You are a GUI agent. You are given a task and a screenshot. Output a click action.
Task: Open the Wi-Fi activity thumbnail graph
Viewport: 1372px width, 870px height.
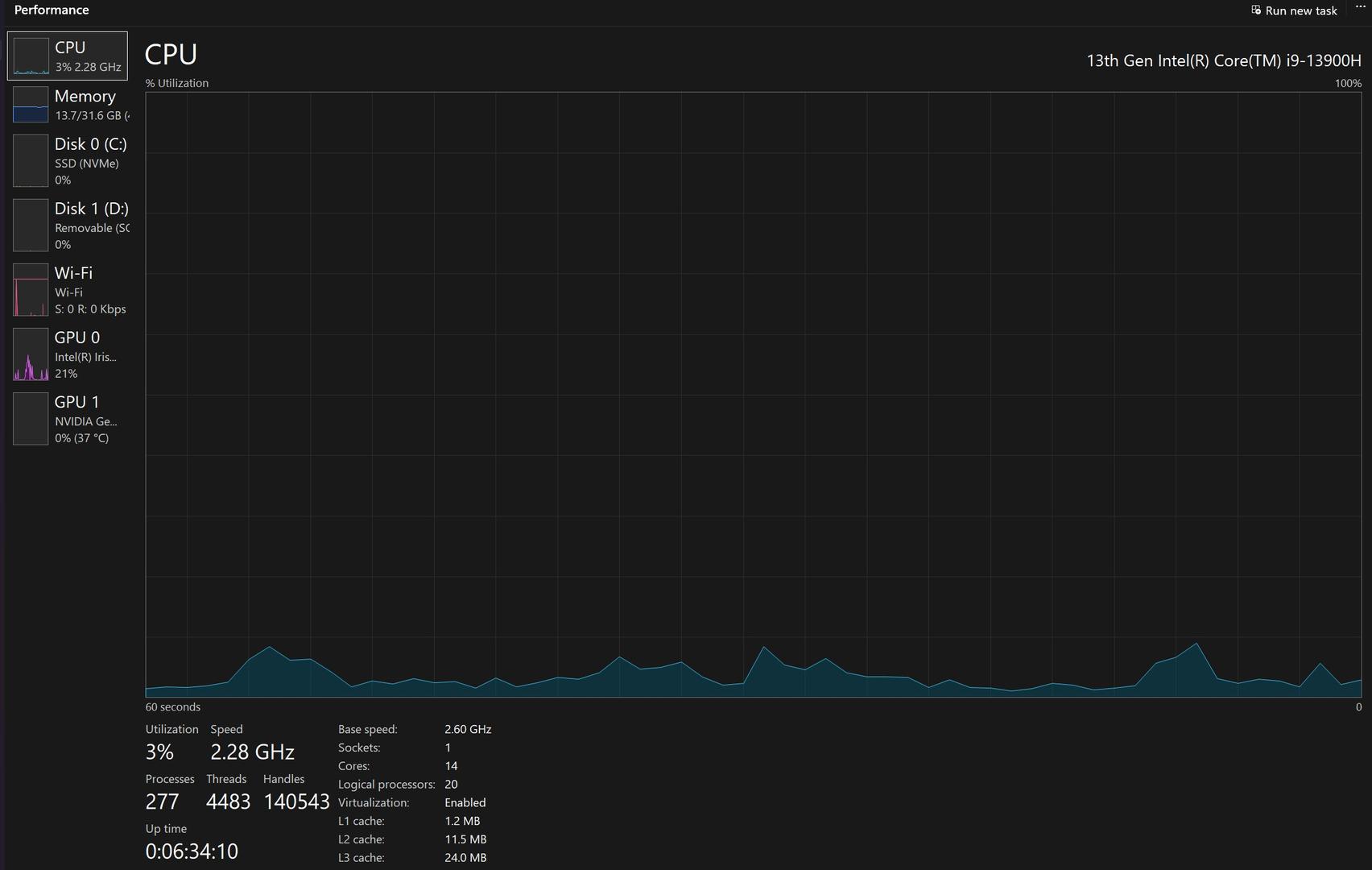tap(31, 290)
